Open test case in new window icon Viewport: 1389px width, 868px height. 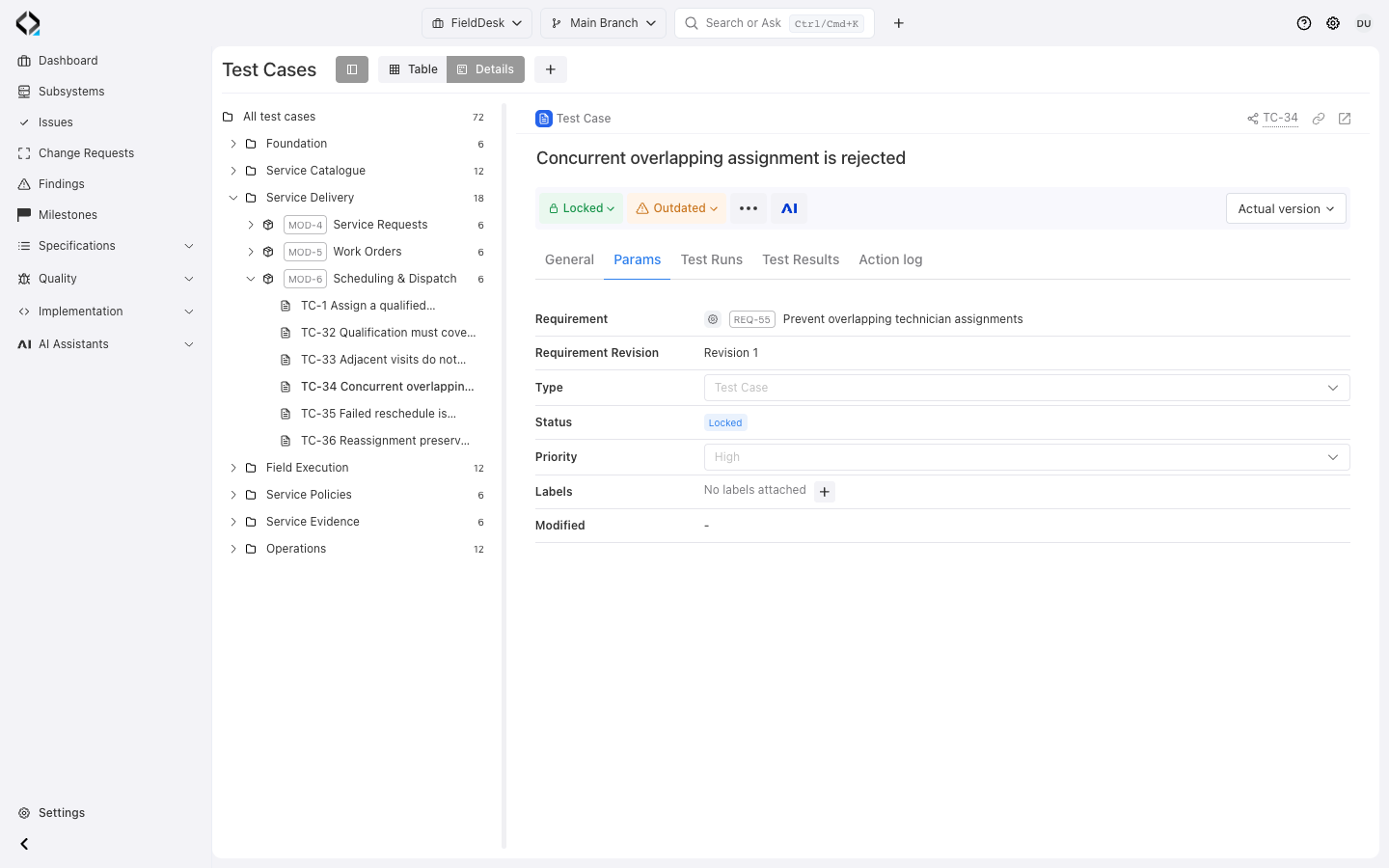[x=1345, y=119]
